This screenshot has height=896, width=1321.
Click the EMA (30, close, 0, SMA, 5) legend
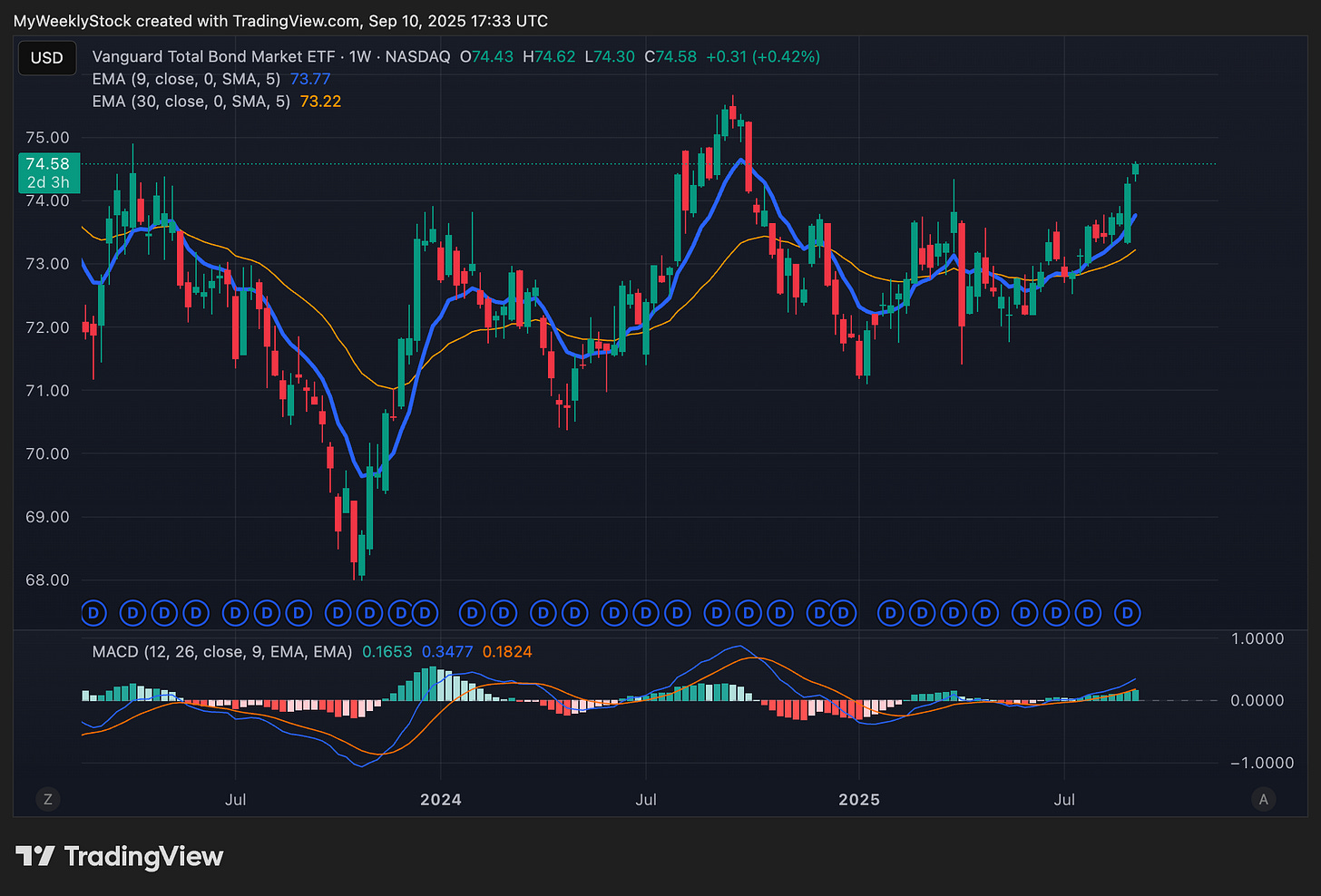pyautogui.click(x=191, y=102)
